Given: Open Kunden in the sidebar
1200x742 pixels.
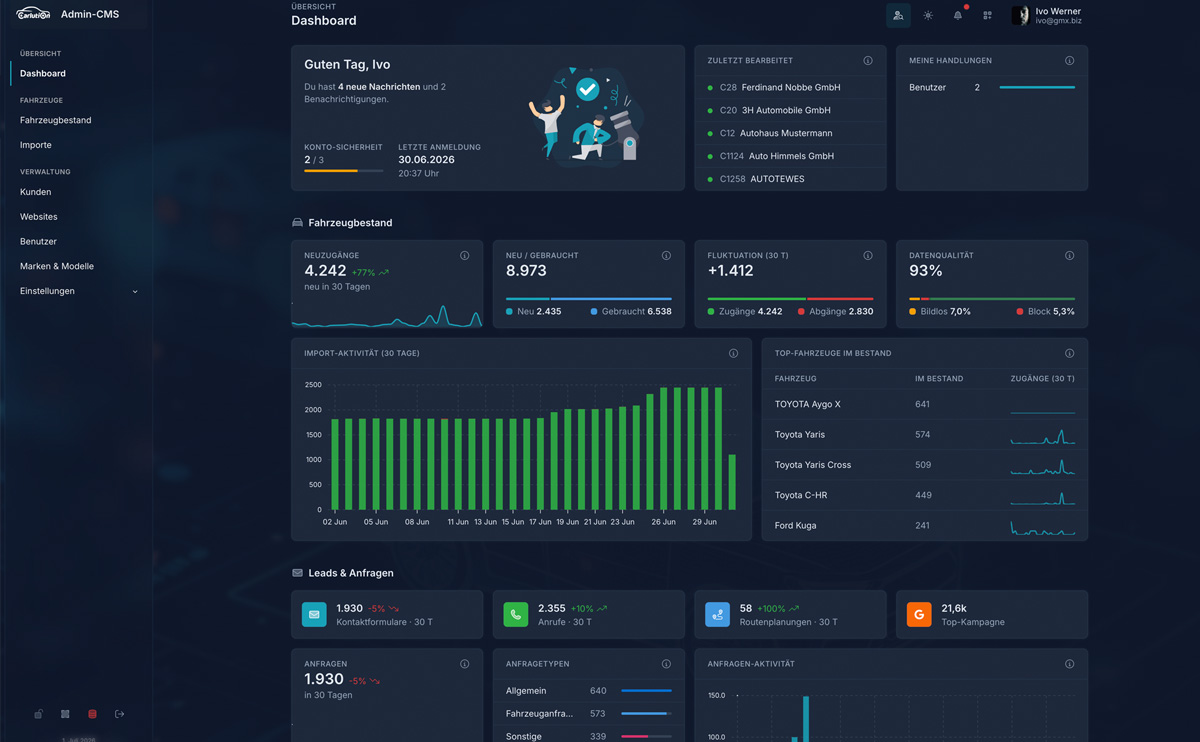Looking at the screenshot, I should [x=36, y=192].
